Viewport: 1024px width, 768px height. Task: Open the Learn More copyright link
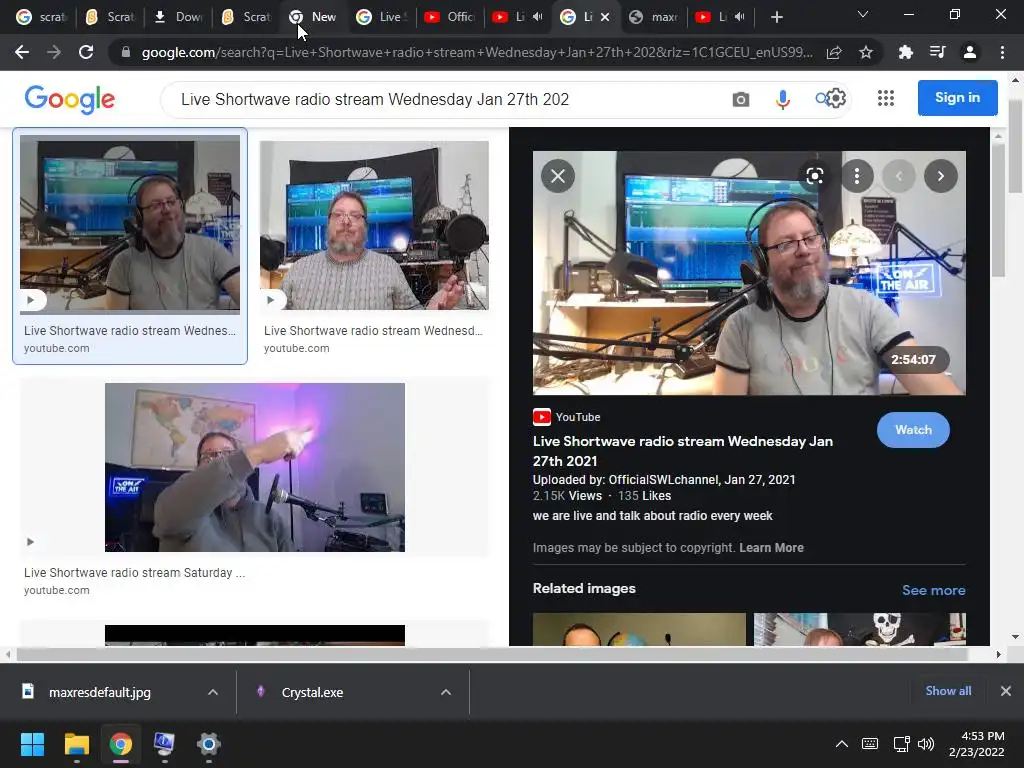click(771, 548)
